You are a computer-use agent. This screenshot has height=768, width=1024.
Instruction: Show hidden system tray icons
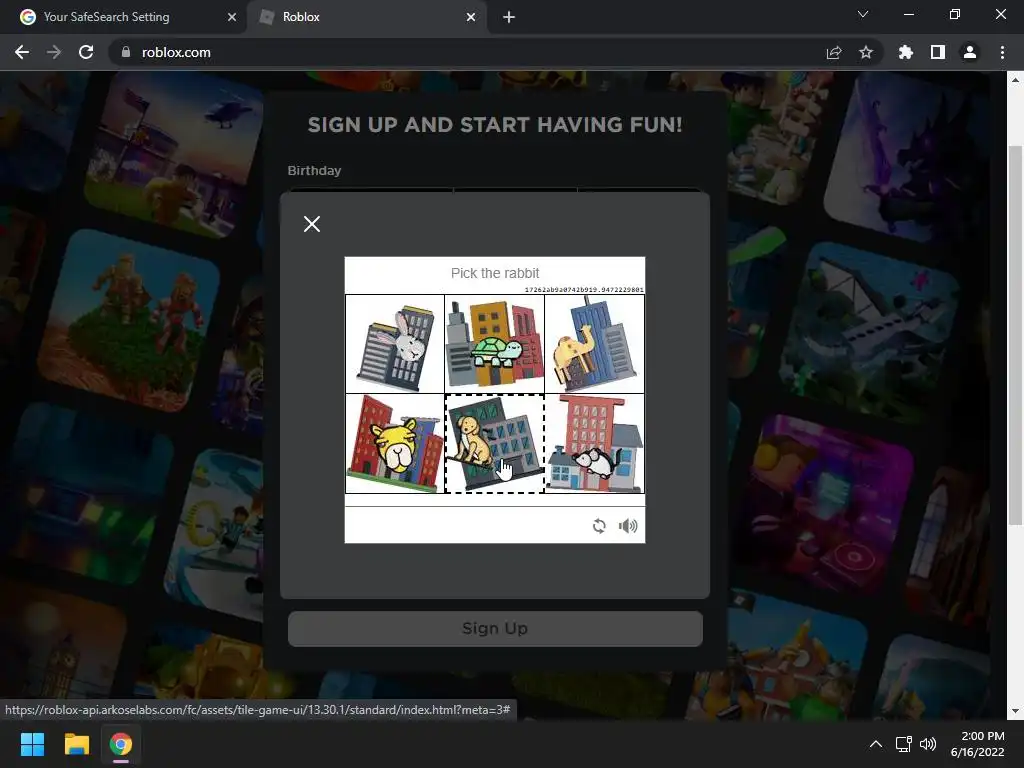click(x=876, y=744)
